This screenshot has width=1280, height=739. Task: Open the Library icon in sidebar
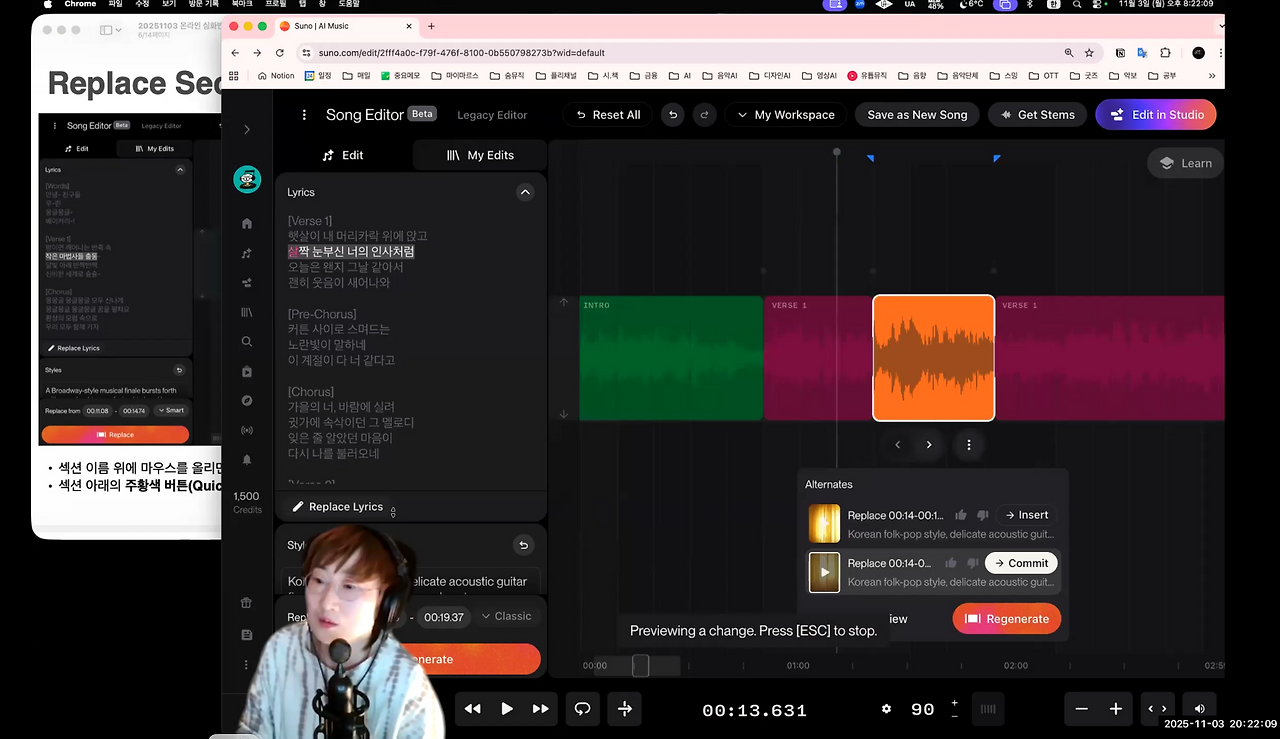[247, 312]
